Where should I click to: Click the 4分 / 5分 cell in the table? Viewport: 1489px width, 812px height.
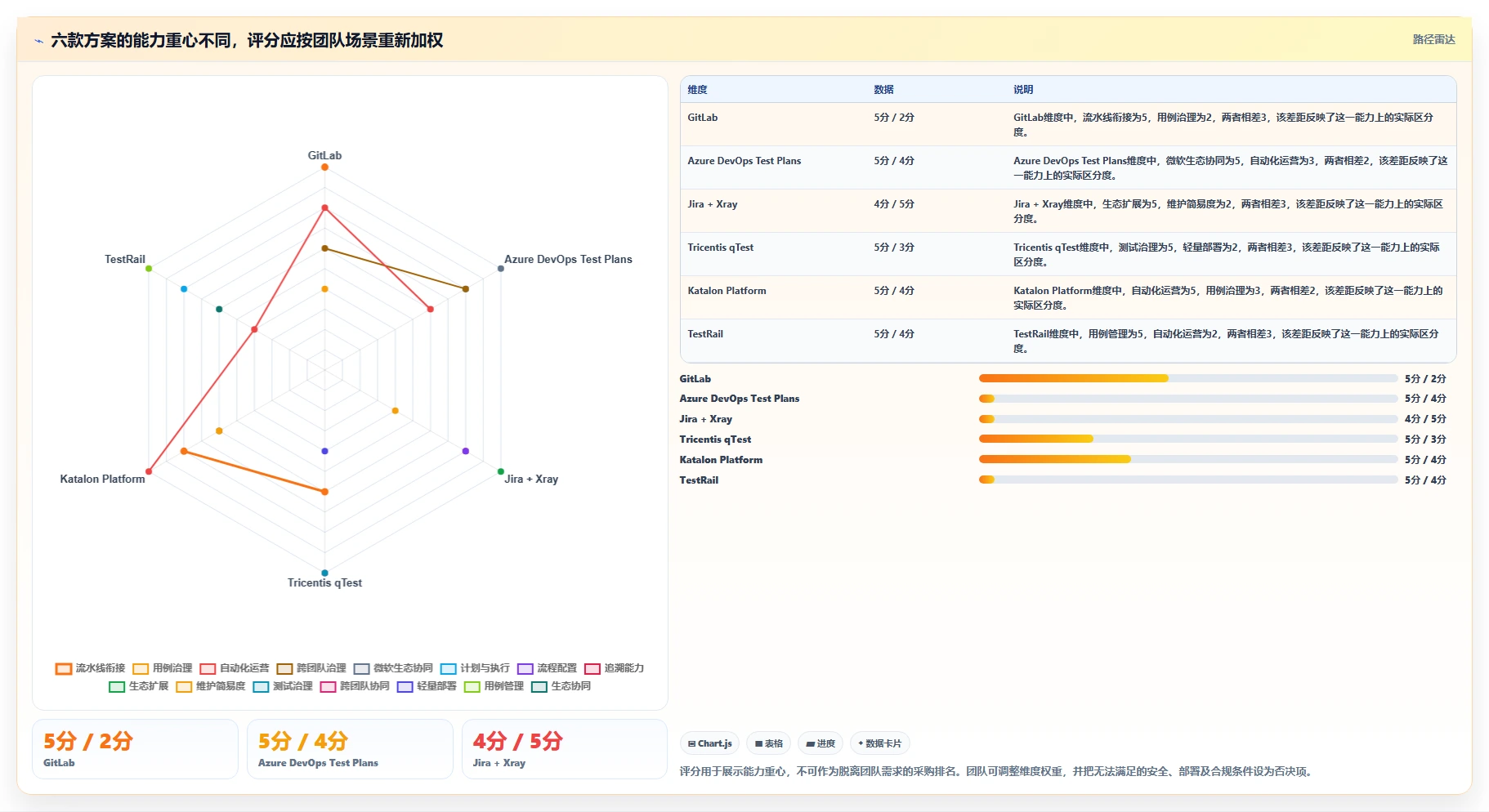click(x=894, y=204)
